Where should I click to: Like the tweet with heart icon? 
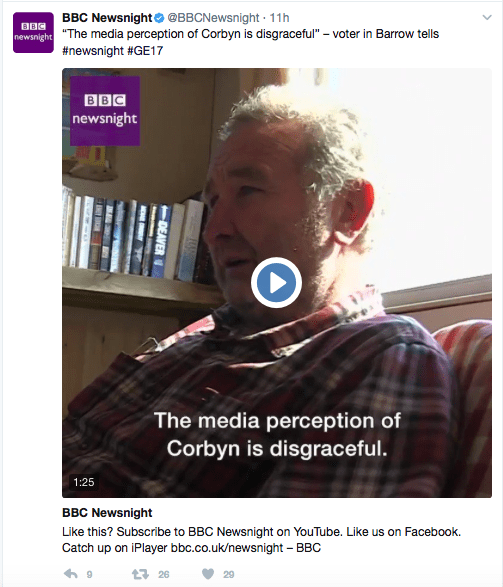(208, 574)
